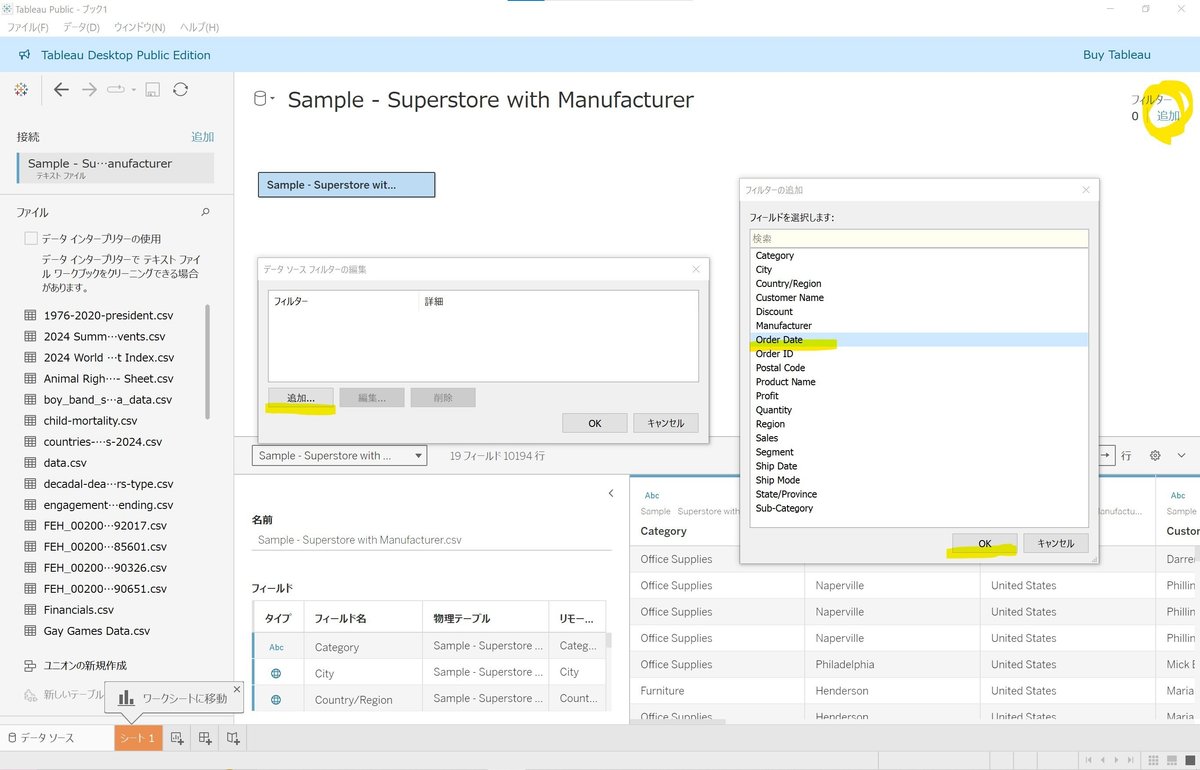Click the new union icon
Screen dimensions: 1200x770
[x=30, y=665]
